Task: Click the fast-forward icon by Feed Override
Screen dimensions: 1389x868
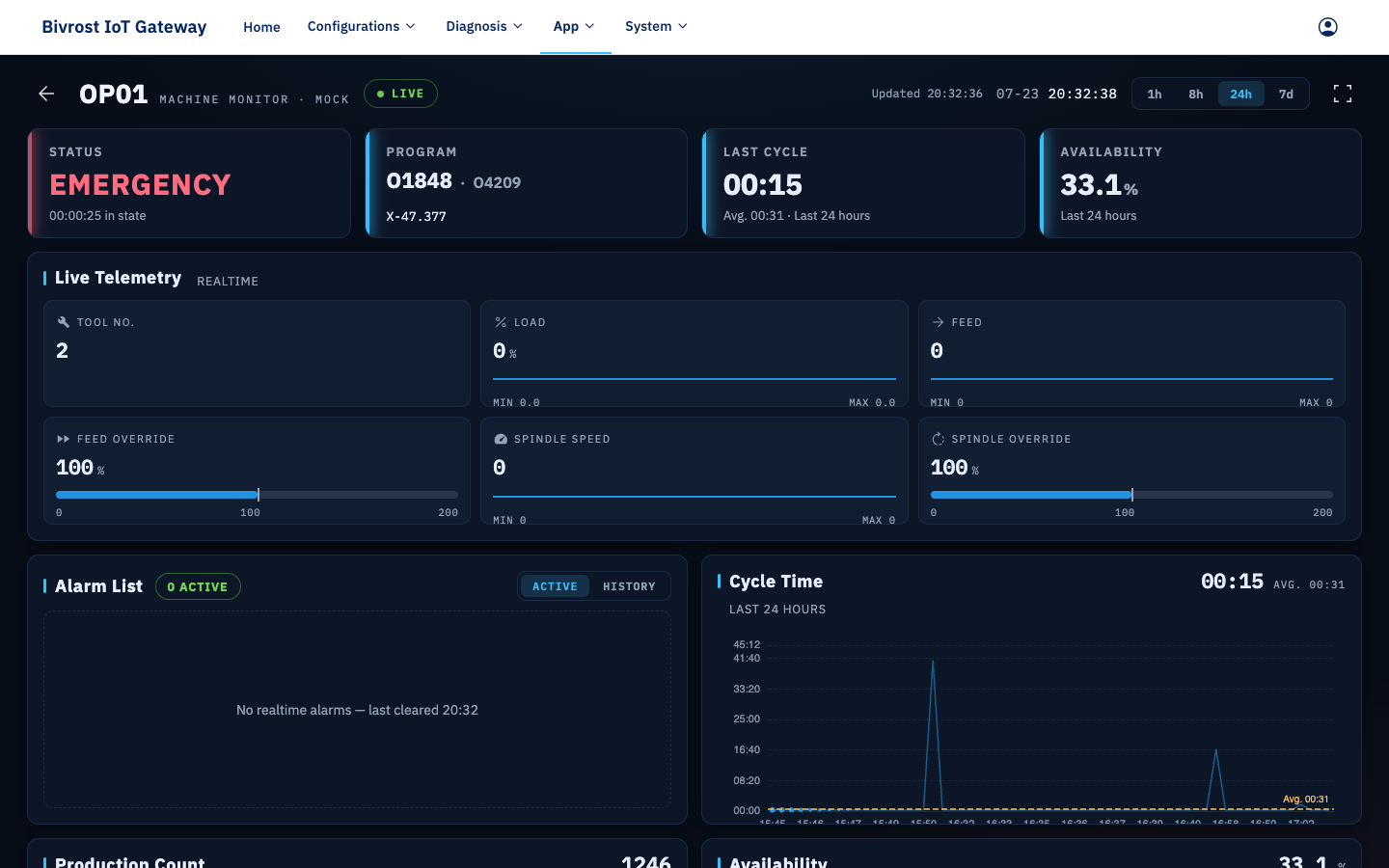Action: point(64,439)
